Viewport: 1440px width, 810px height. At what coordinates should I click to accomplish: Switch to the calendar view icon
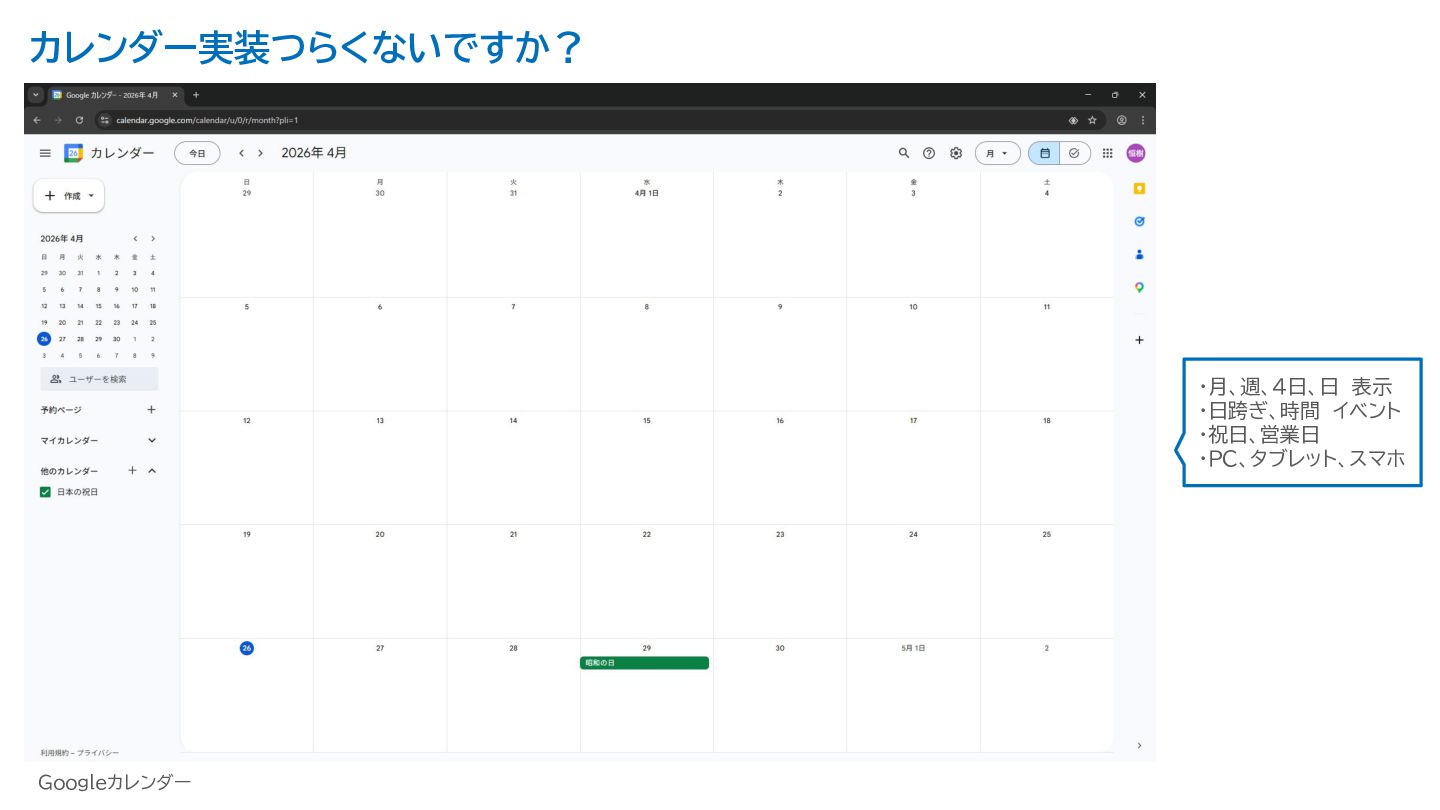point(1045,153)
